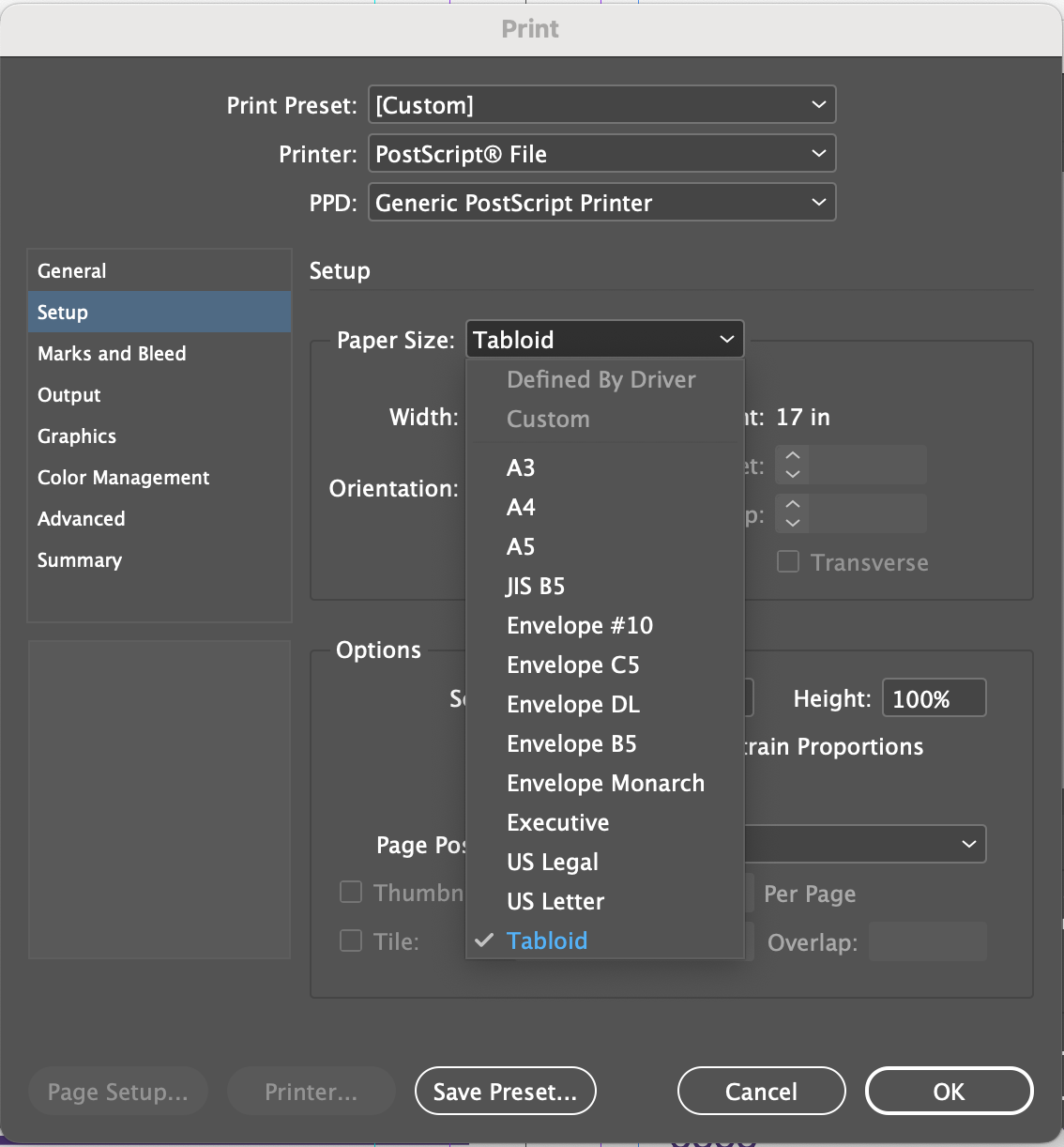The height and width of the screenshot is (1147, 1064).
Task: Select A4 paper size
Action: 521,508
